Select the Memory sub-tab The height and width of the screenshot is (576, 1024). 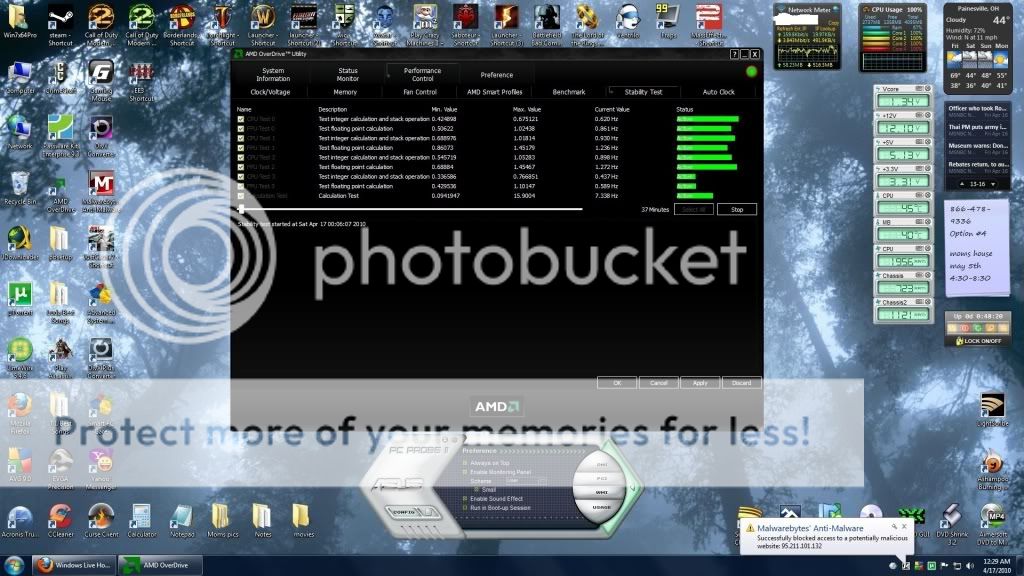point(345,92)
